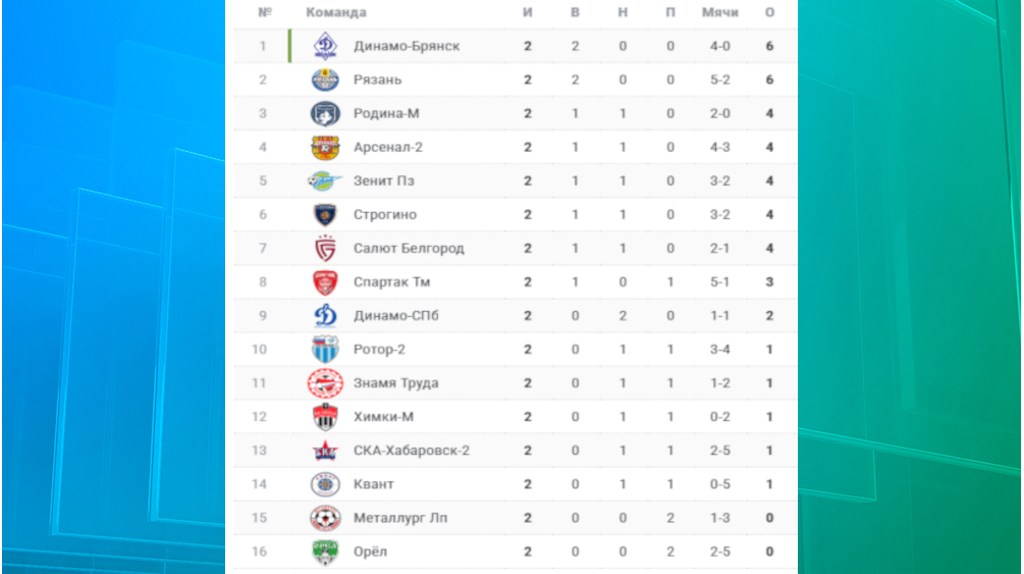The image size is (1024, 574).
Task: Click the Рязань club emblem
Action: tap(325, 80)
